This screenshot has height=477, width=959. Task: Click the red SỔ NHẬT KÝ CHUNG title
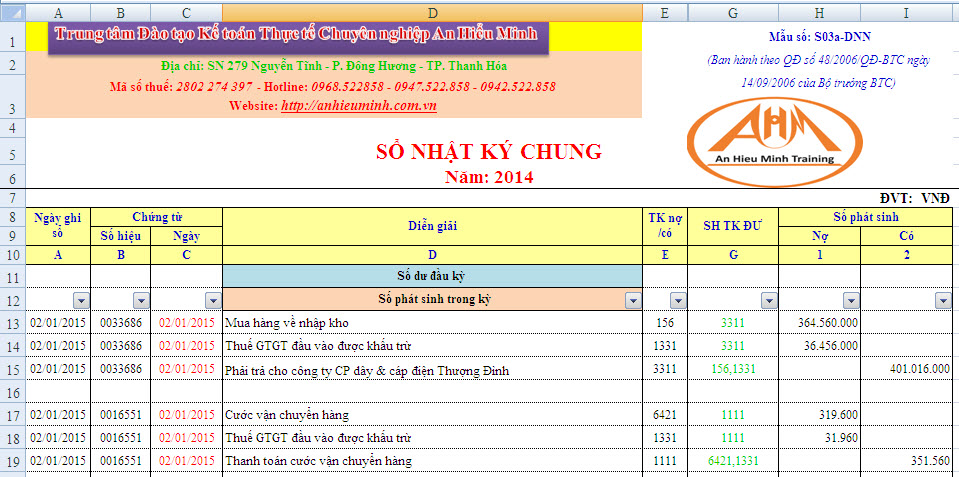(488, 152)
